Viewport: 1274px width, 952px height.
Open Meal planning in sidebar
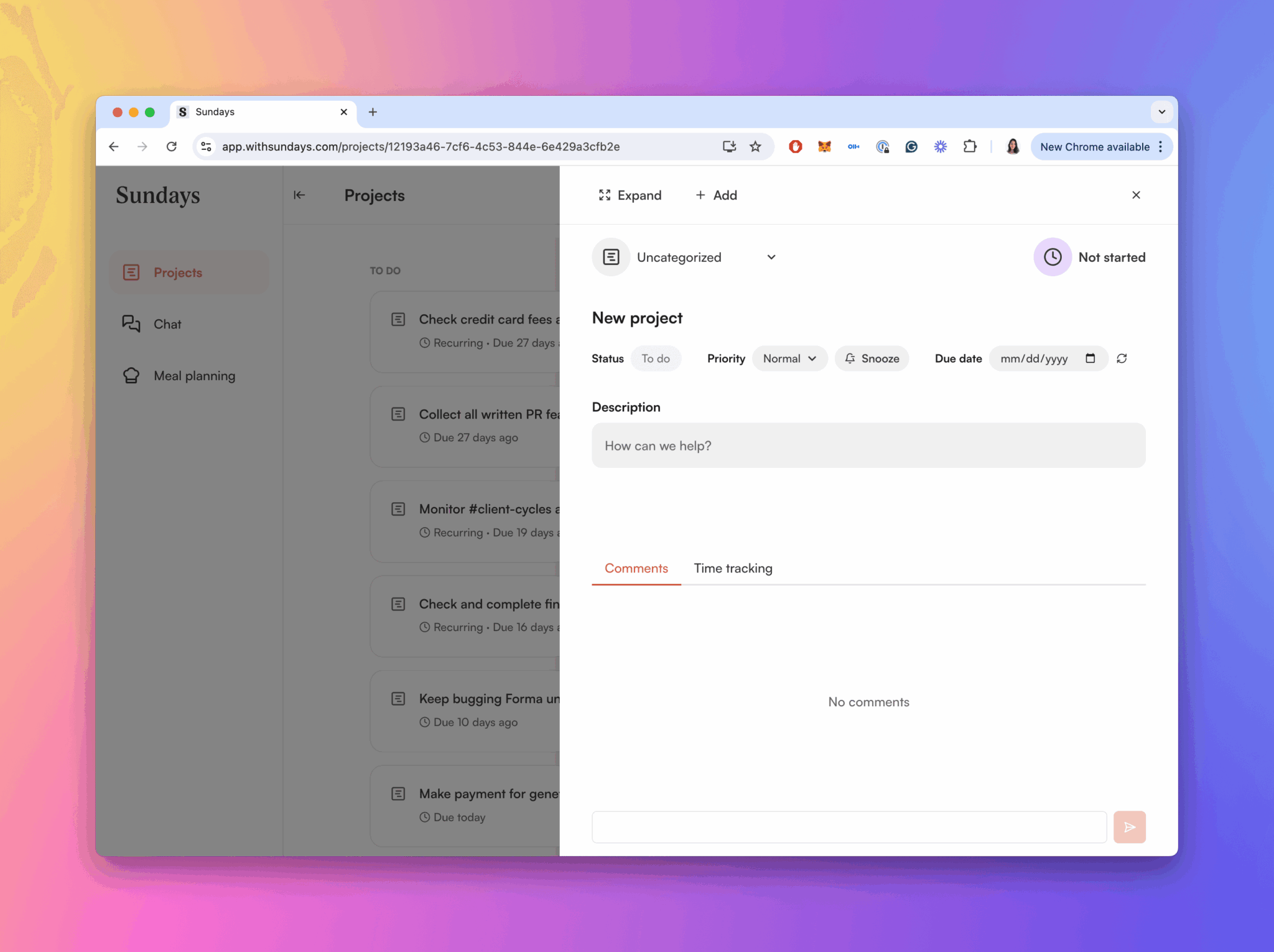(x=194, y=376)
